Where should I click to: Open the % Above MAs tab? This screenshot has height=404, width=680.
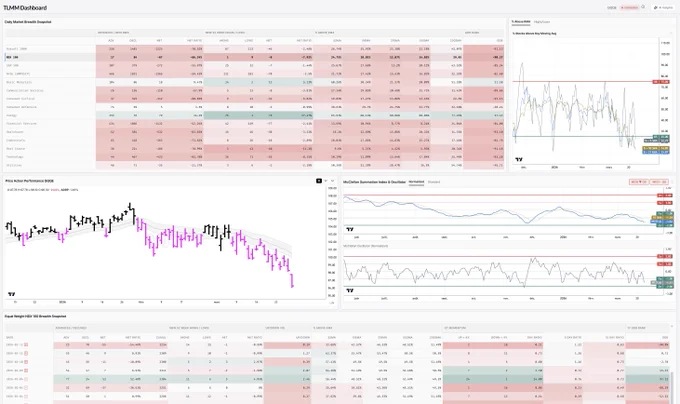click(x=520, y=21)
